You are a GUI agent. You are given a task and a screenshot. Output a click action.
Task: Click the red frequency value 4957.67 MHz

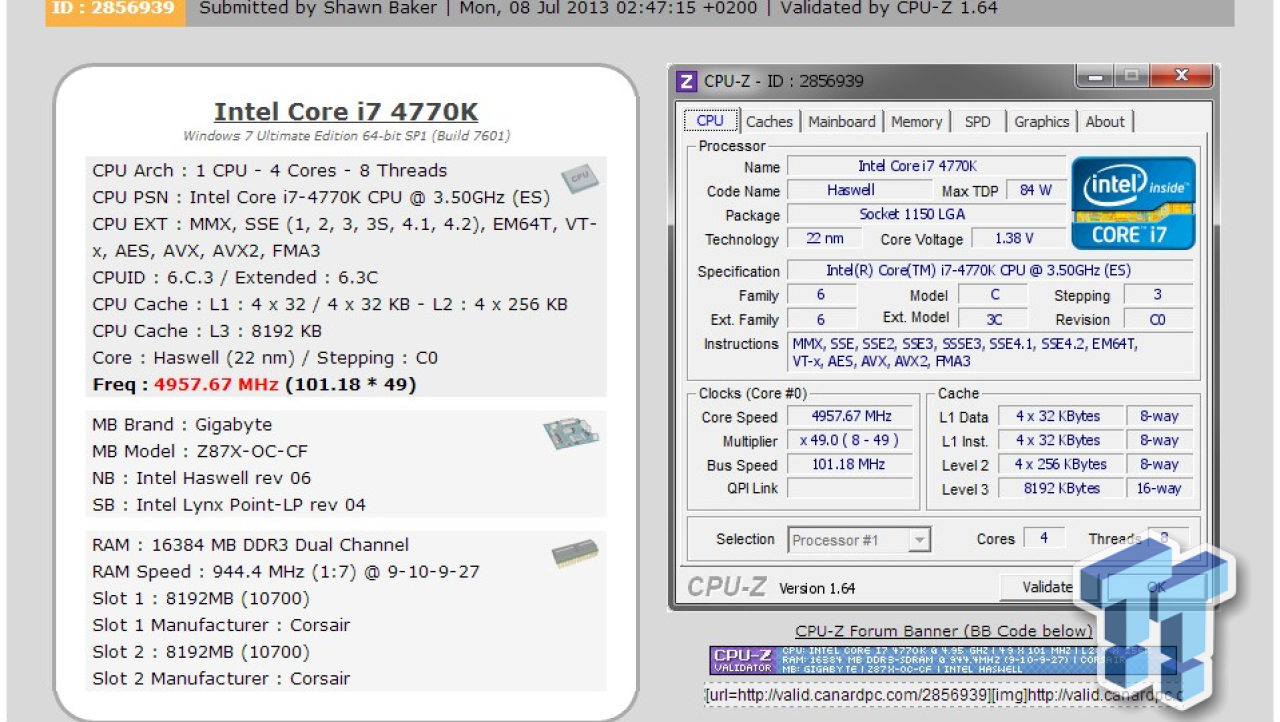217,384
